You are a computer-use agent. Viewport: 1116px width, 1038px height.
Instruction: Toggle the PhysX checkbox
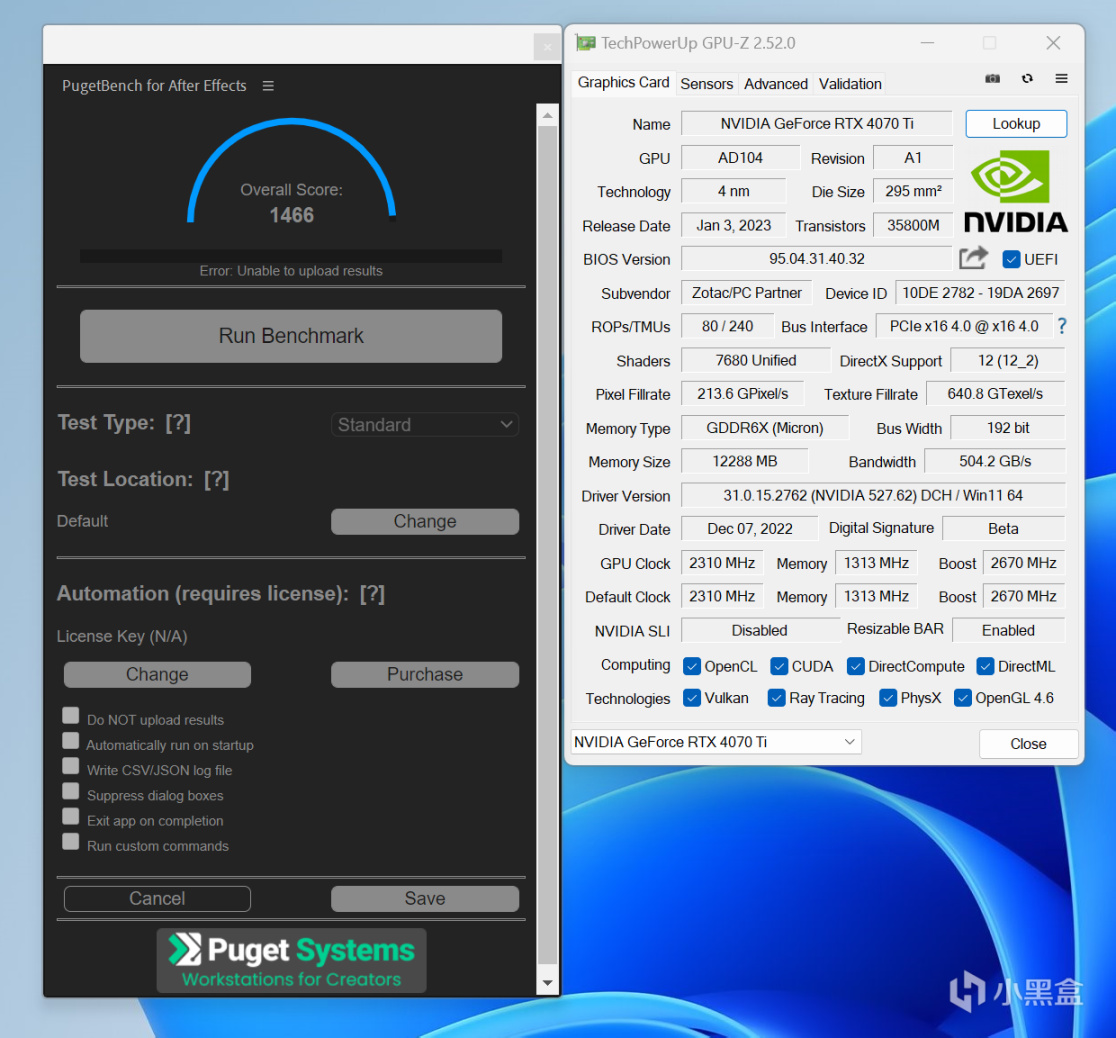pos(888,698)
